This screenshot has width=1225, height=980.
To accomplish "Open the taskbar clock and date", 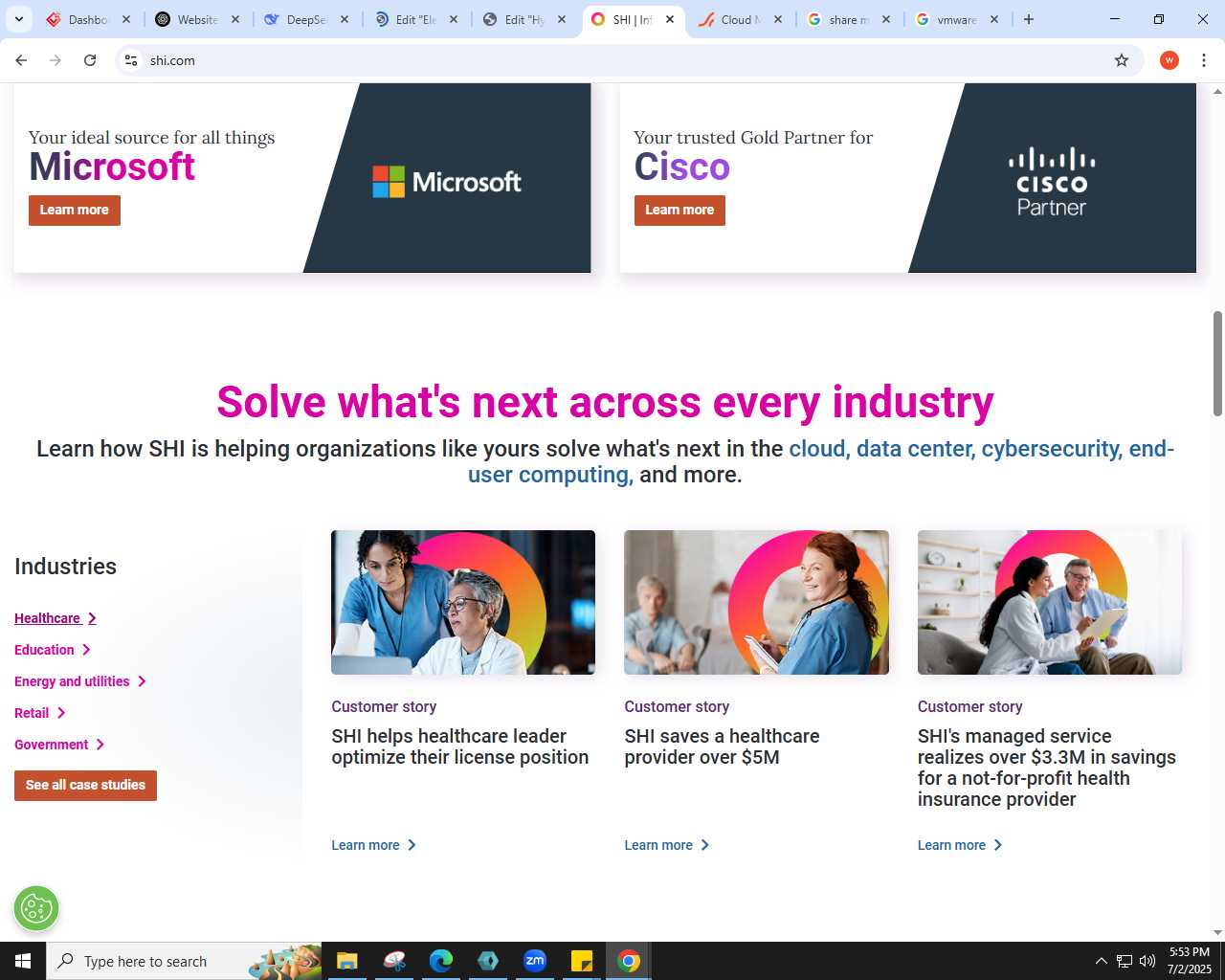I will click(x=1189, y=961).
